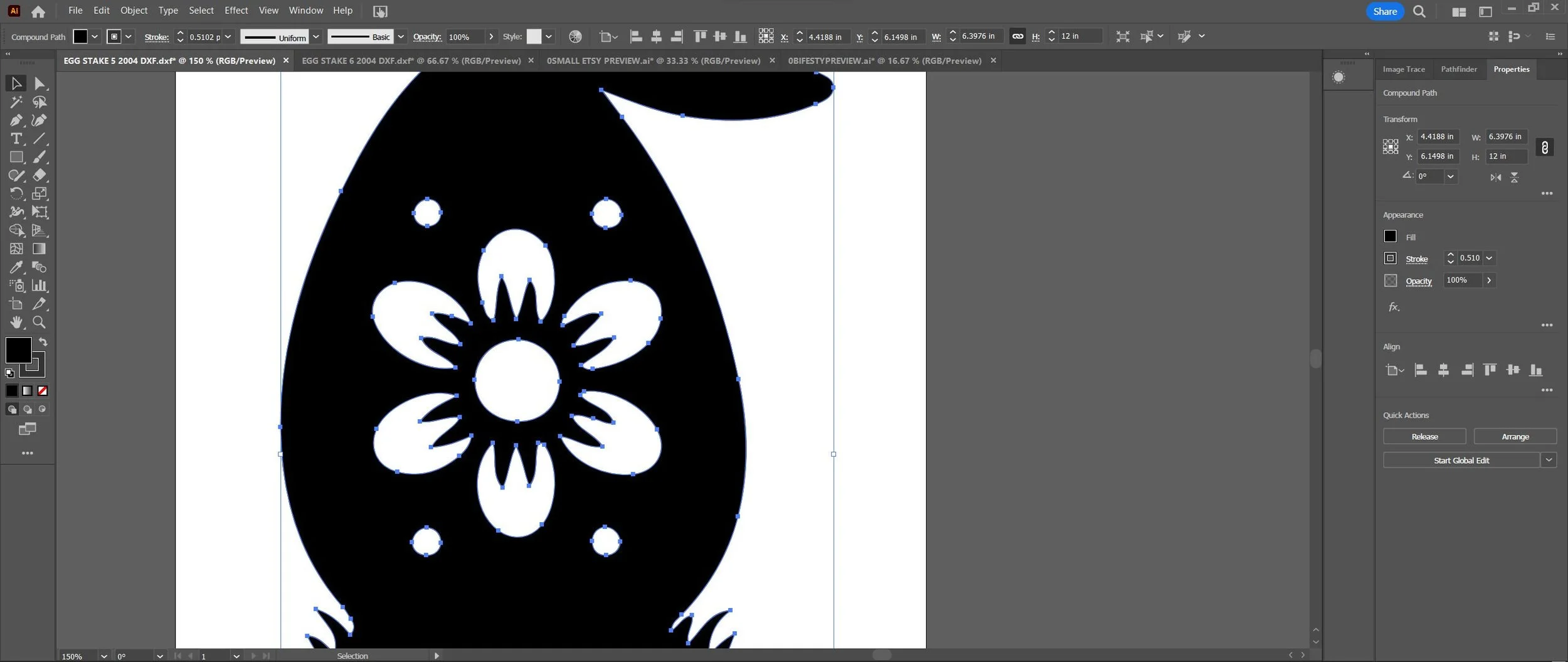1568x662 pixels.
Task: Click the Release quick action button
Action: coord(1424,436)
